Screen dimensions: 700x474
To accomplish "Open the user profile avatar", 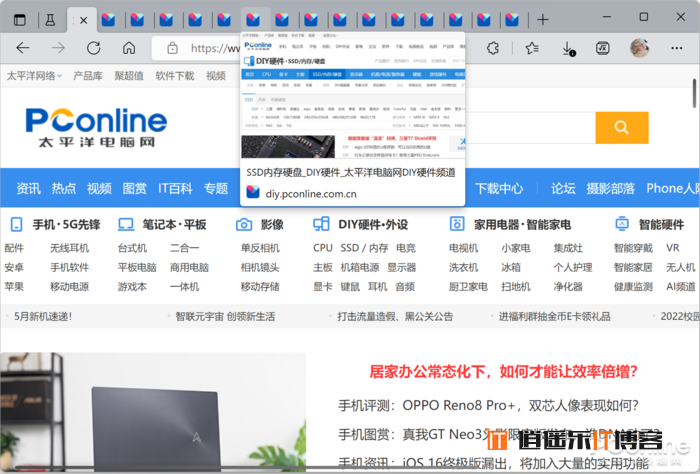I will pyautogui.click(x=639, y=48).
